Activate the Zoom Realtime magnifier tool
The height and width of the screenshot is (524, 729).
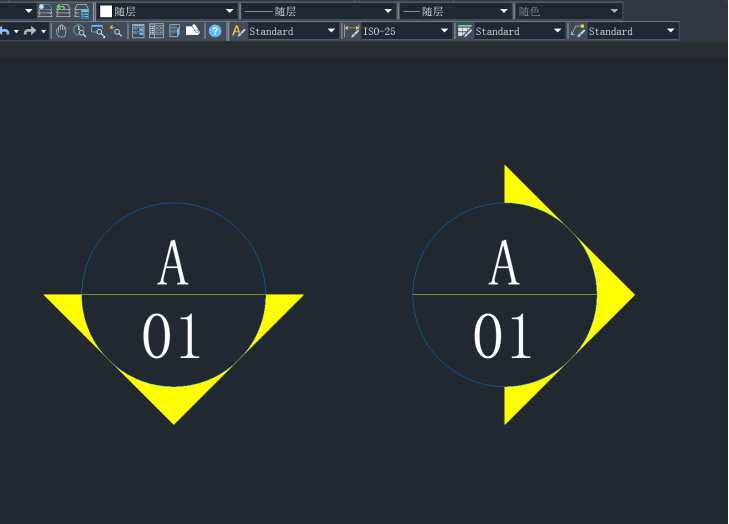[79, 31]
